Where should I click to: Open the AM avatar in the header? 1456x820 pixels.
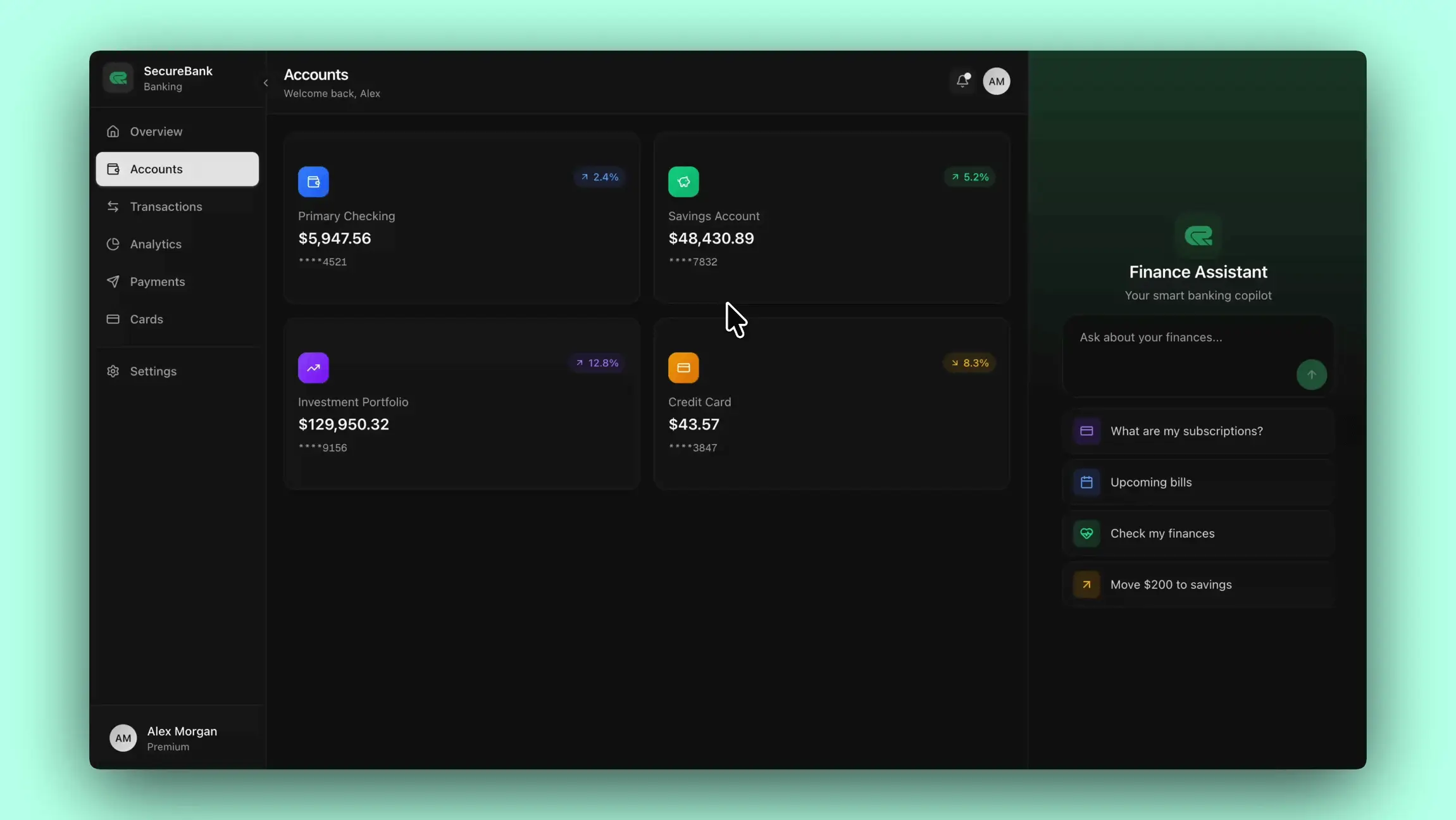[995, 81]
